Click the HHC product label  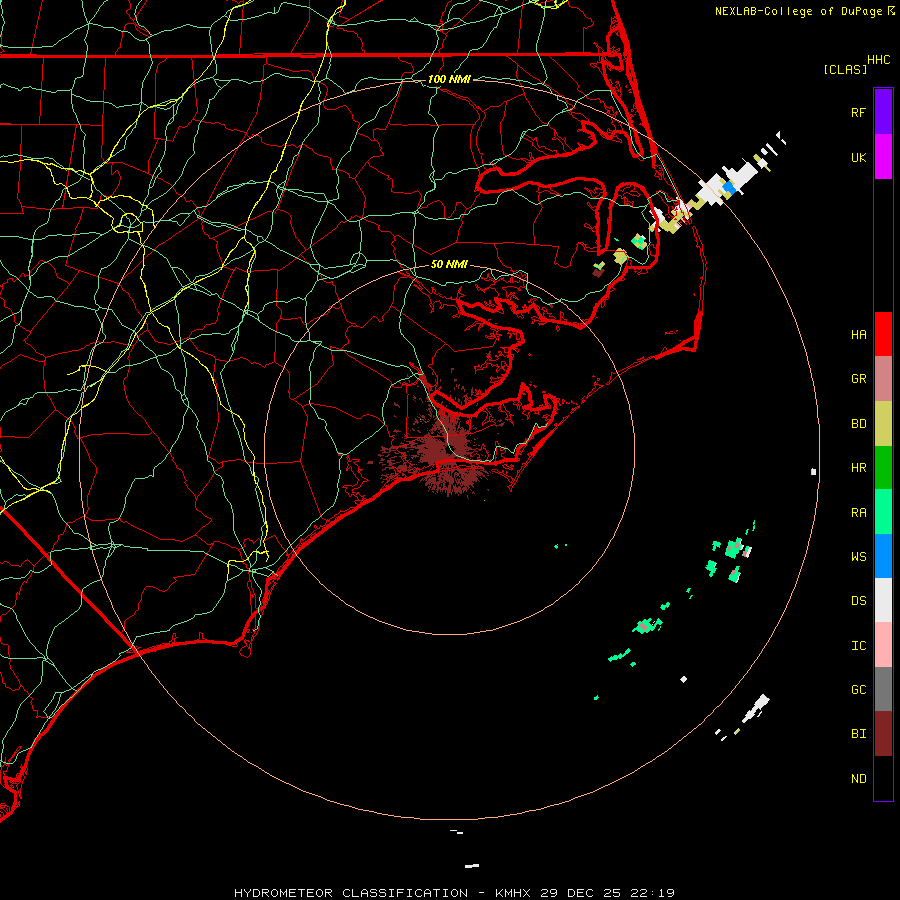(878, 60)
